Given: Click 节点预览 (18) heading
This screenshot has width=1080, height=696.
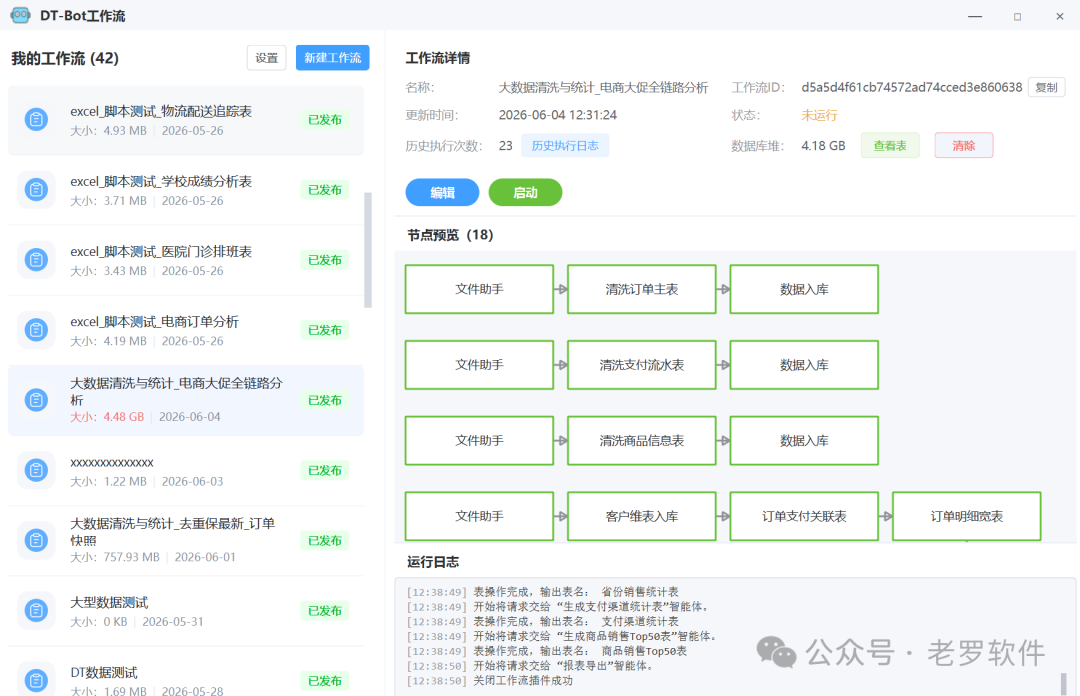Looking at the screenshot, I should tap(450, 235).
